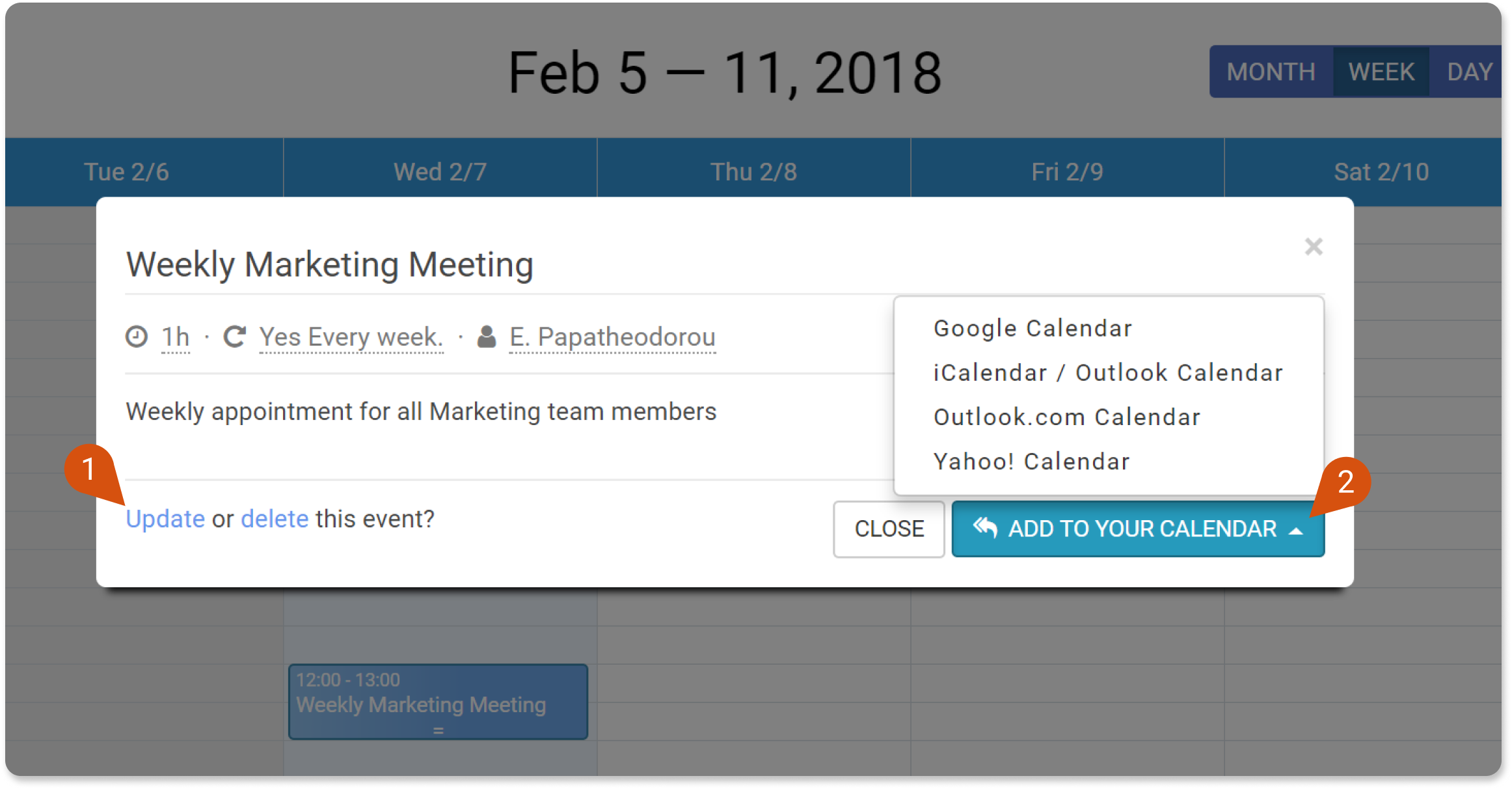
Task: Choose iCalendar / Outlook Calendar option
Action: (1108, 373)
